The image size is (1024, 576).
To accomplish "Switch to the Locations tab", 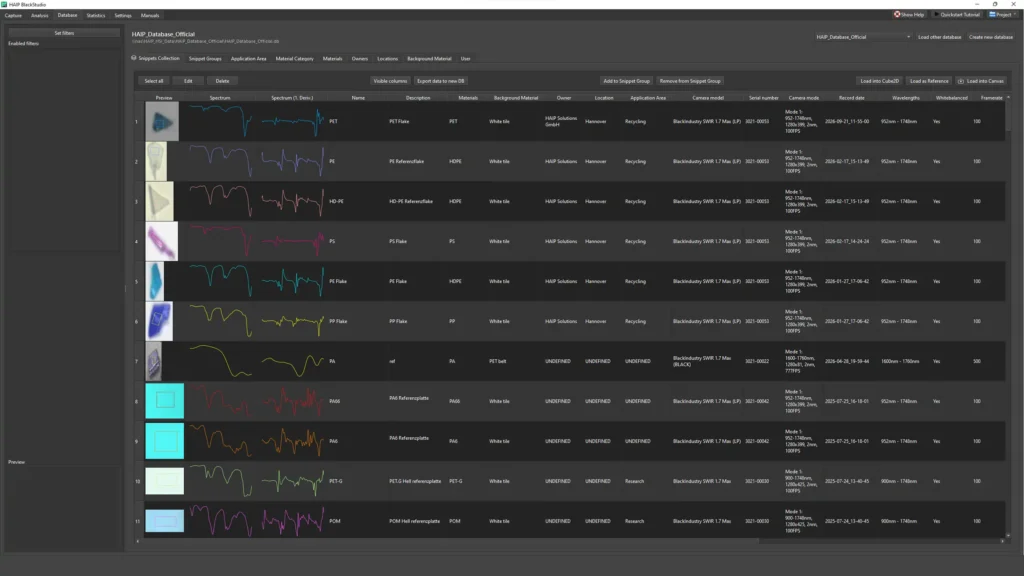I will [x=387, y=59].
